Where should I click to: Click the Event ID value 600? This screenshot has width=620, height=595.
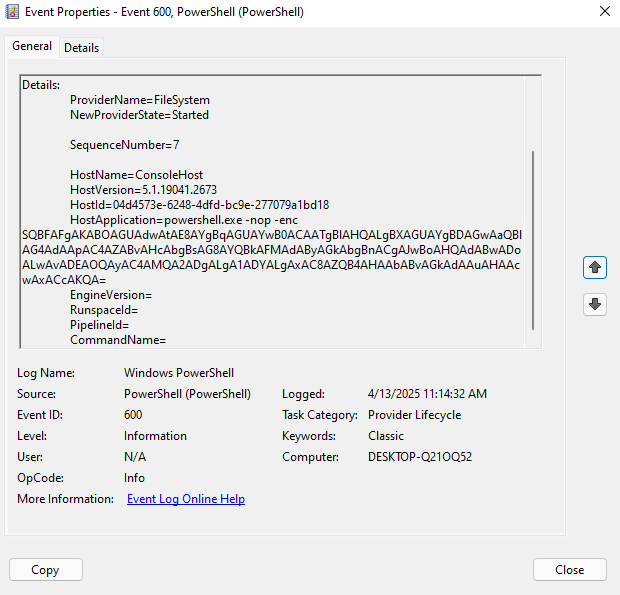pos(133,415)
